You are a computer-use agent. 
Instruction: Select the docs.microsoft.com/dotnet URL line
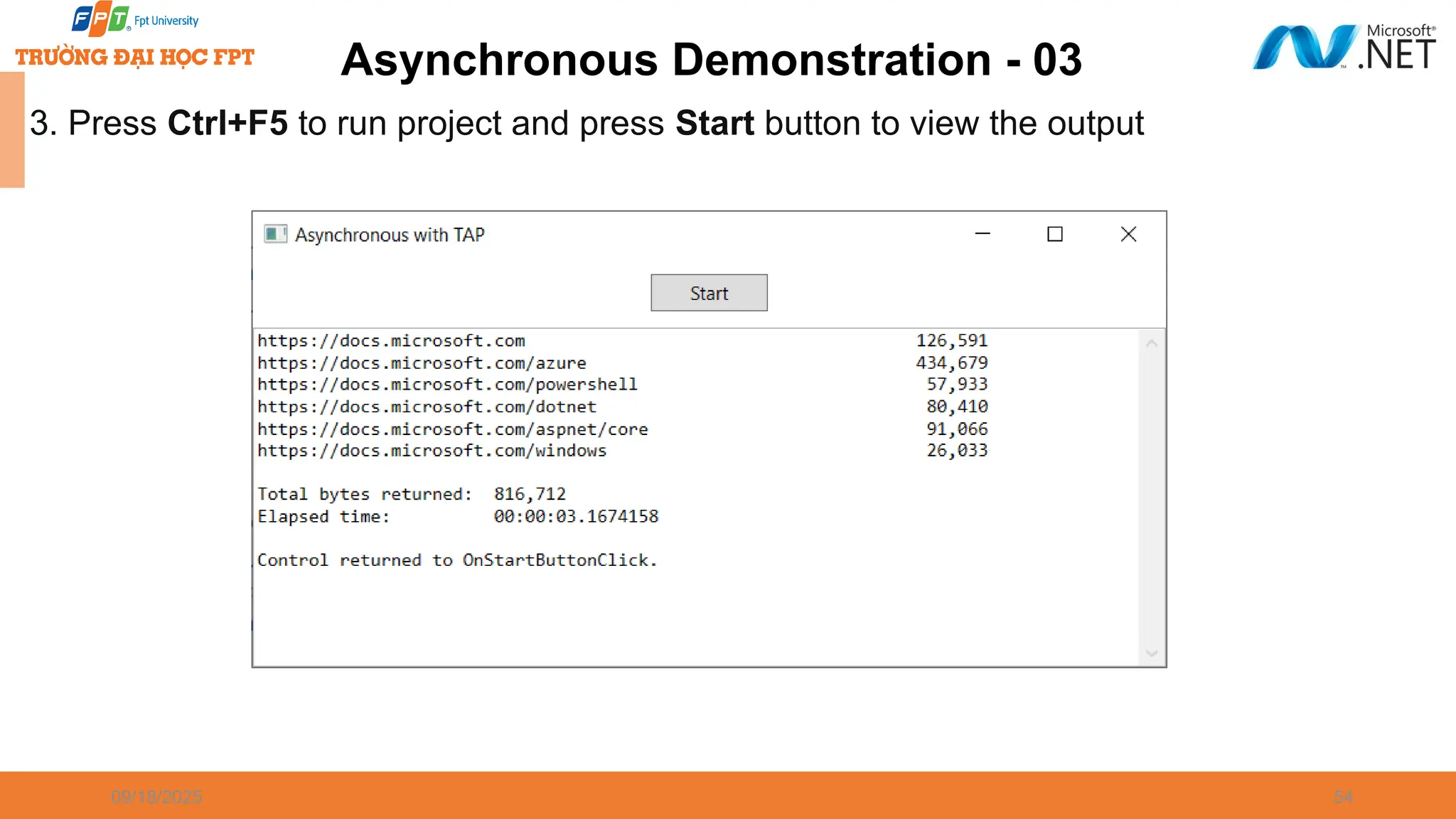click(427, 407)
